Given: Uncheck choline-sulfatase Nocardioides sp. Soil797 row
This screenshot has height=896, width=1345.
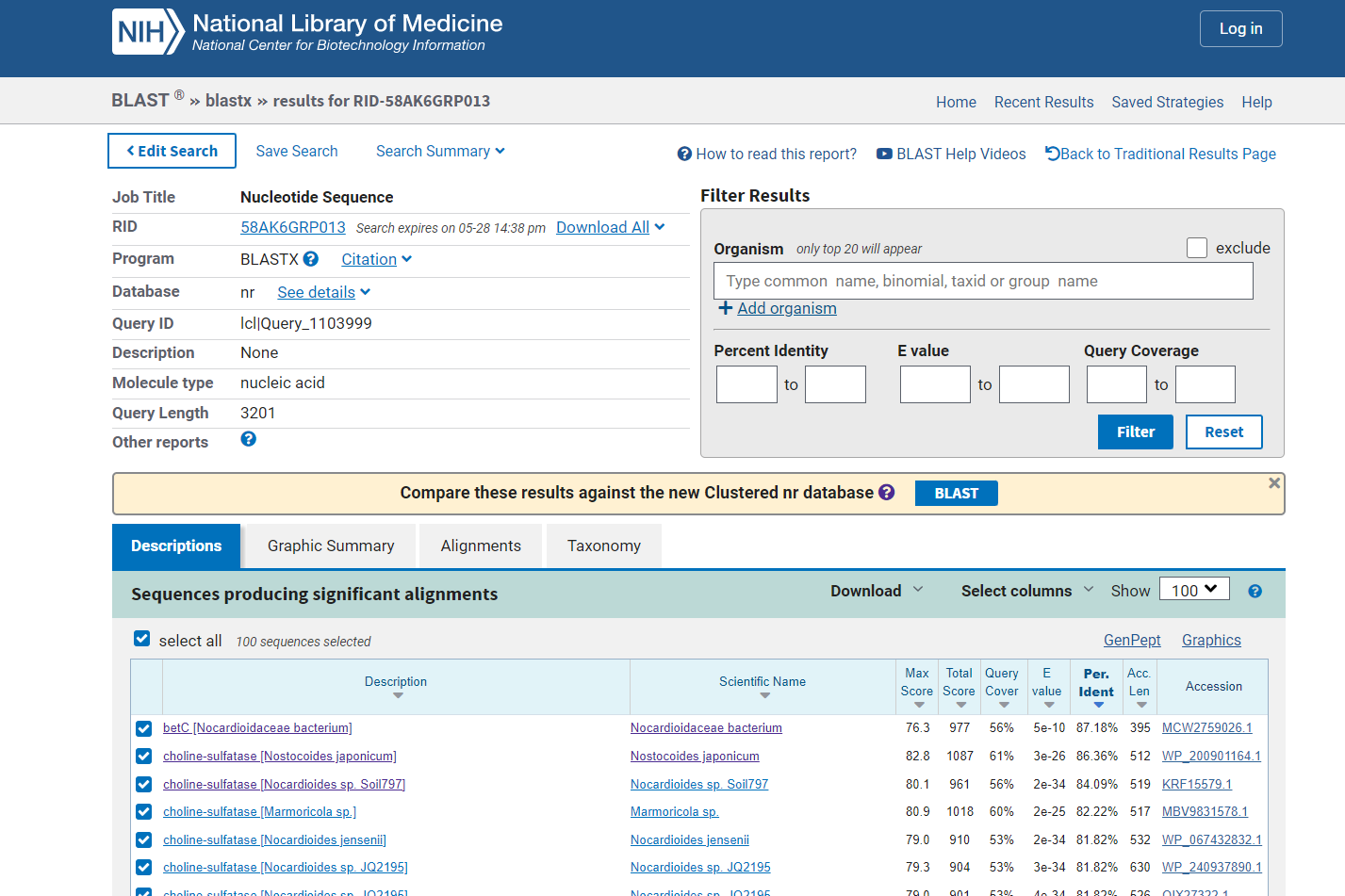Looking at the screenshot, I should (x=143, y=784).
